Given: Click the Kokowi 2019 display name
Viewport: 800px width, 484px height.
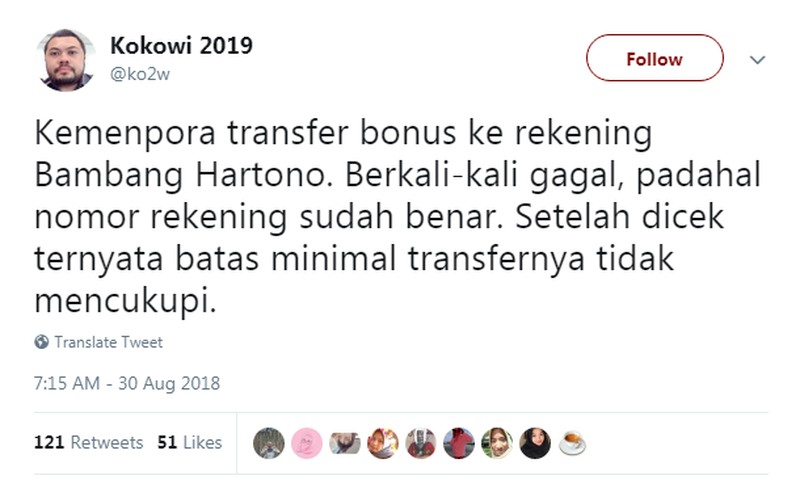Looking at the screenshot, I should [x=181, y=46].
